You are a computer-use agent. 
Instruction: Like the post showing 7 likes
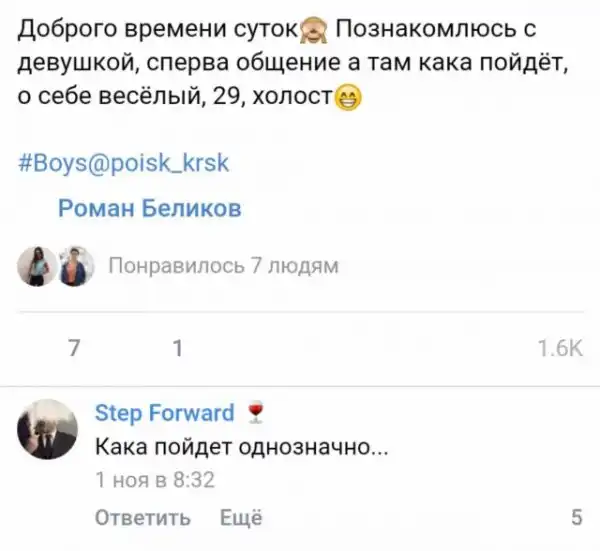(x=72, y=348)
